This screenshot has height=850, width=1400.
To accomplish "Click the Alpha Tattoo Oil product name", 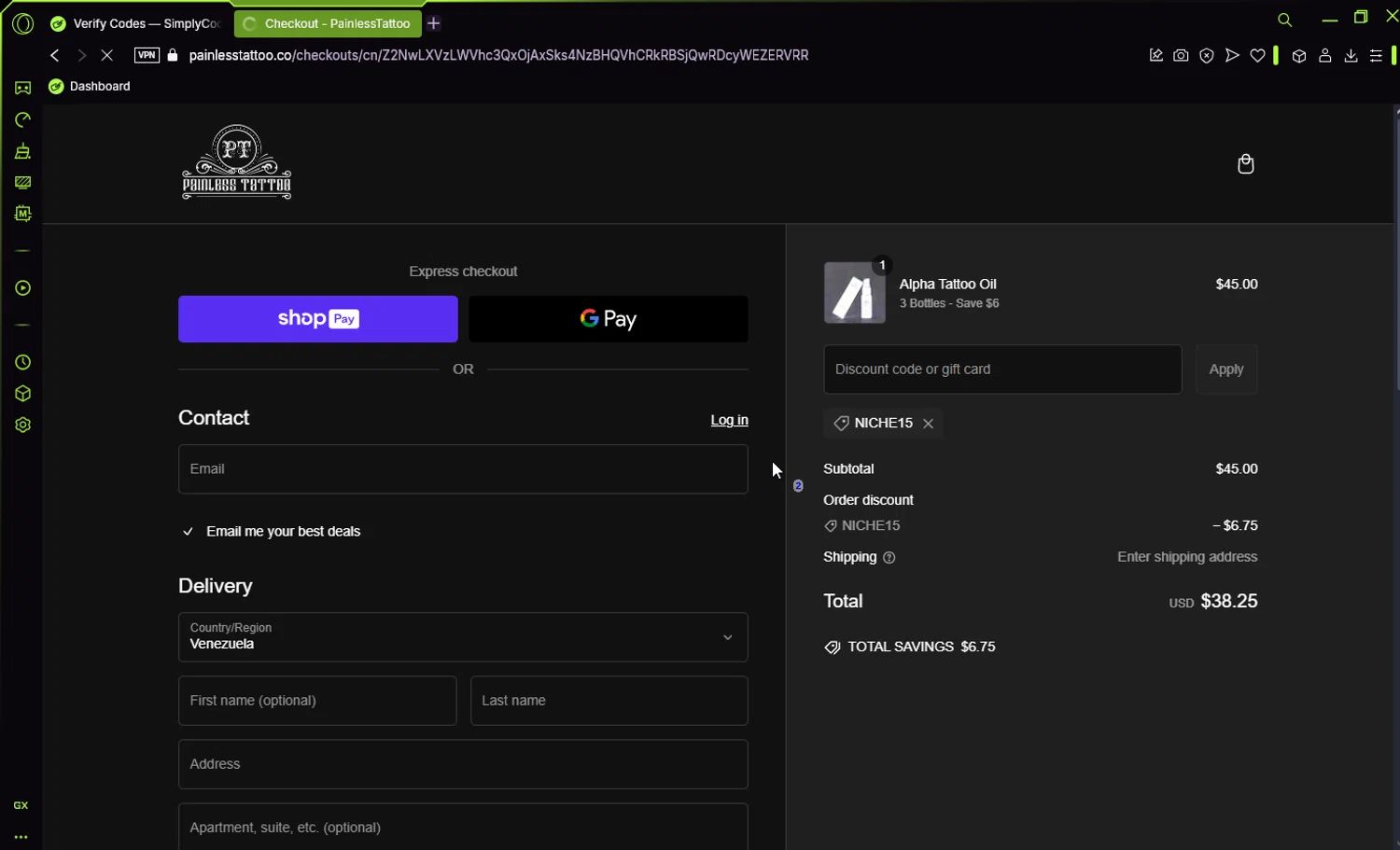I will (947, 284).
